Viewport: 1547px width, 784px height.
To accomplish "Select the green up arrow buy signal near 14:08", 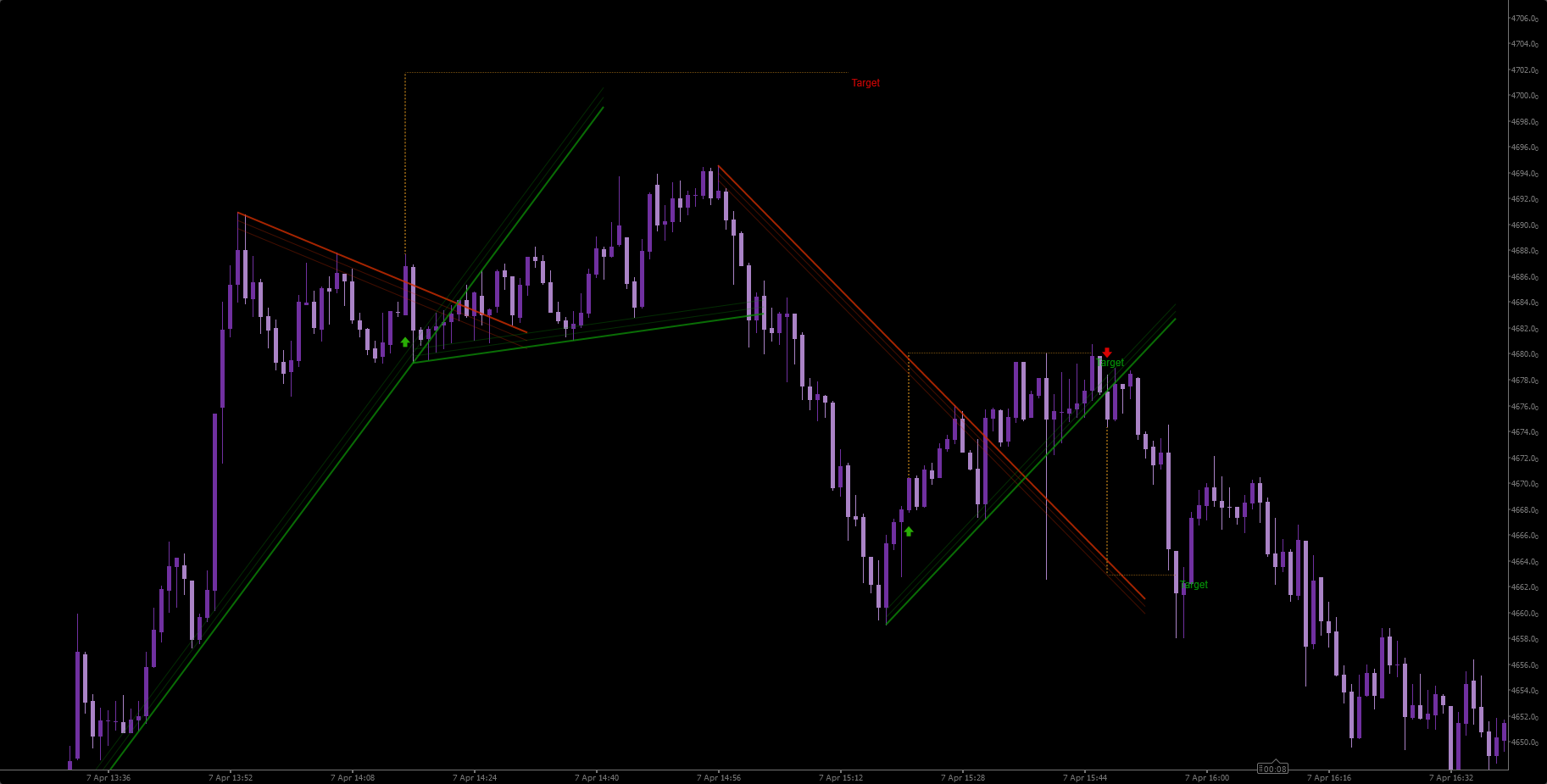I will click(x=405, y=340).
